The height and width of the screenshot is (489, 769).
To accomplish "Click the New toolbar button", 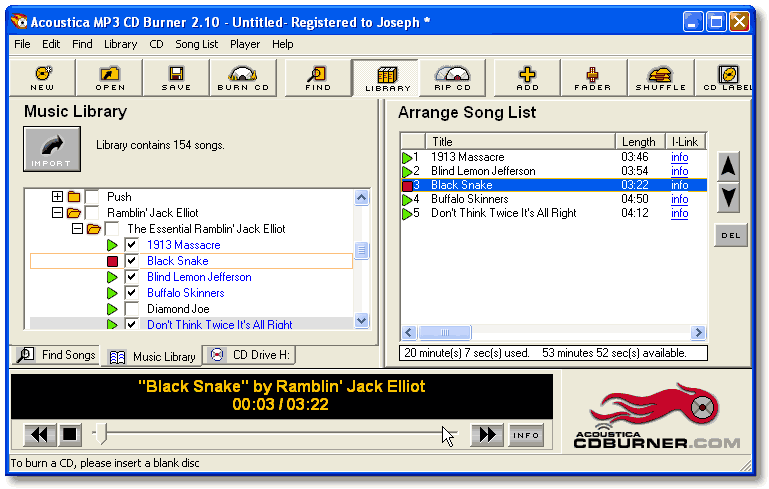I will coord(43,77).
